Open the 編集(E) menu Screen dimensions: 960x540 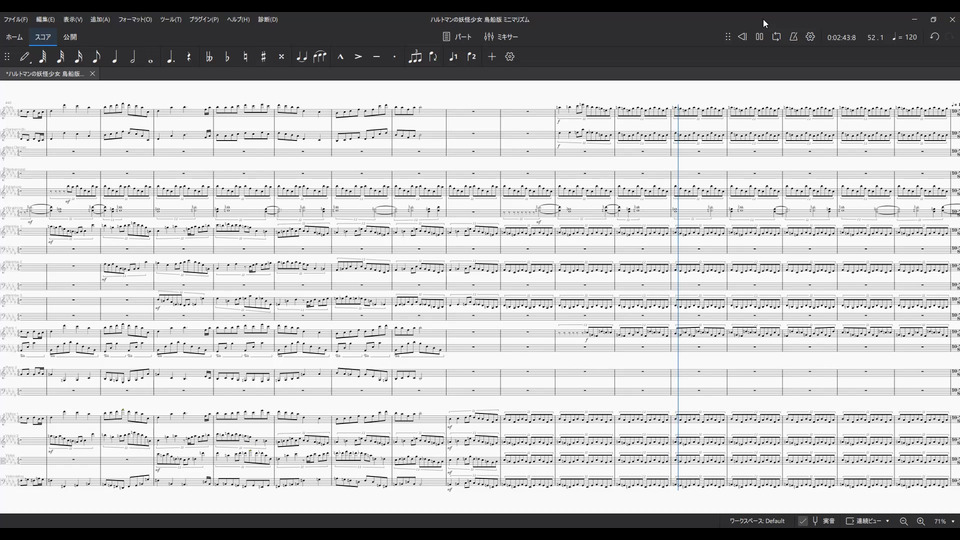(x=45, y=20)
